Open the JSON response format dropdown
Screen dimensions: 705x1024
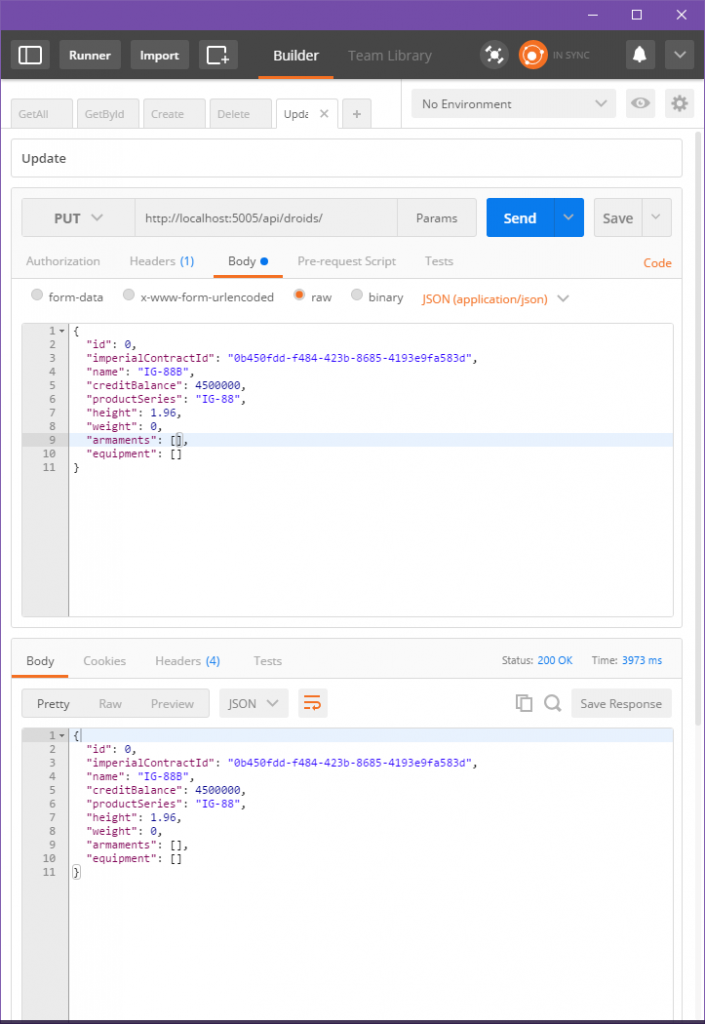coord(254,704)
